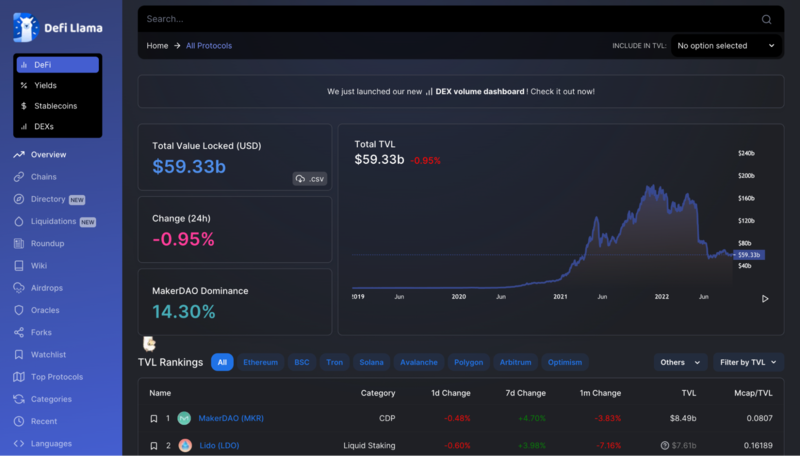Screen dimensions: 800x456
Task: Click the search magnifier icon
Action: (x=766, y=19)
